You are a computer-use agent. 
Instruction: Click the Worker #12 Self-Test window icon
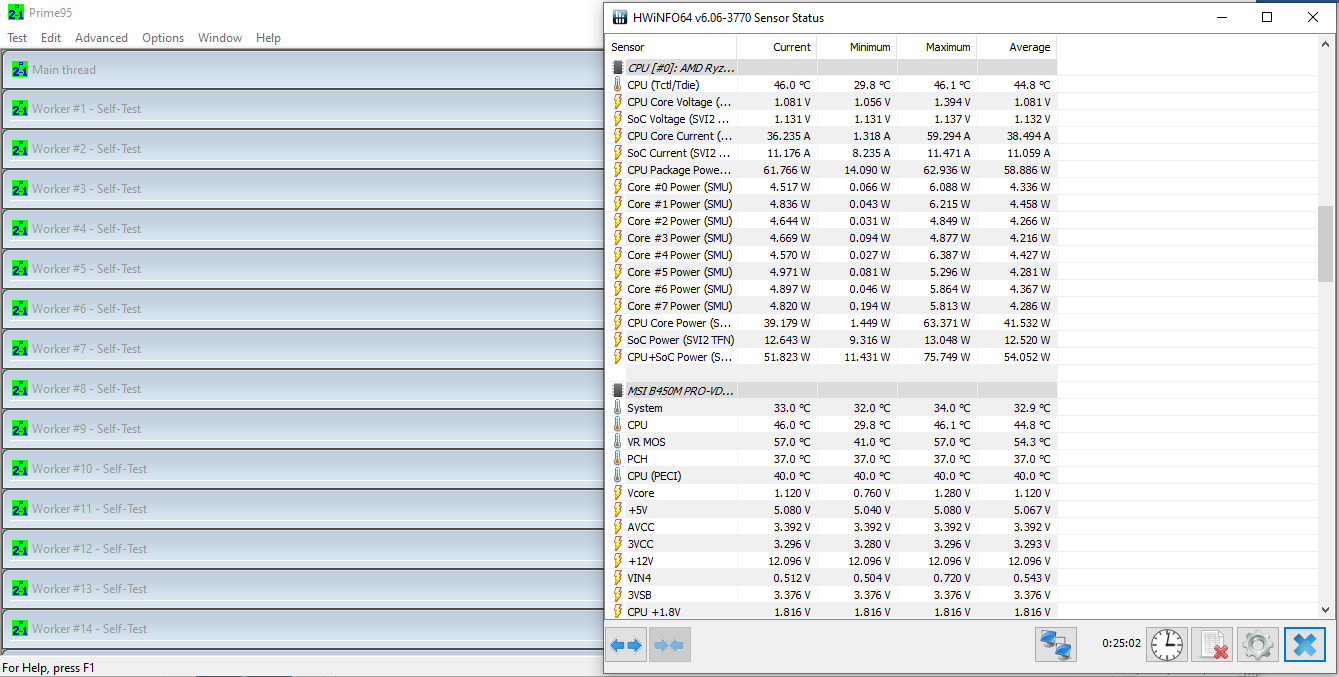pyautogui.click(x=20, y=549)
